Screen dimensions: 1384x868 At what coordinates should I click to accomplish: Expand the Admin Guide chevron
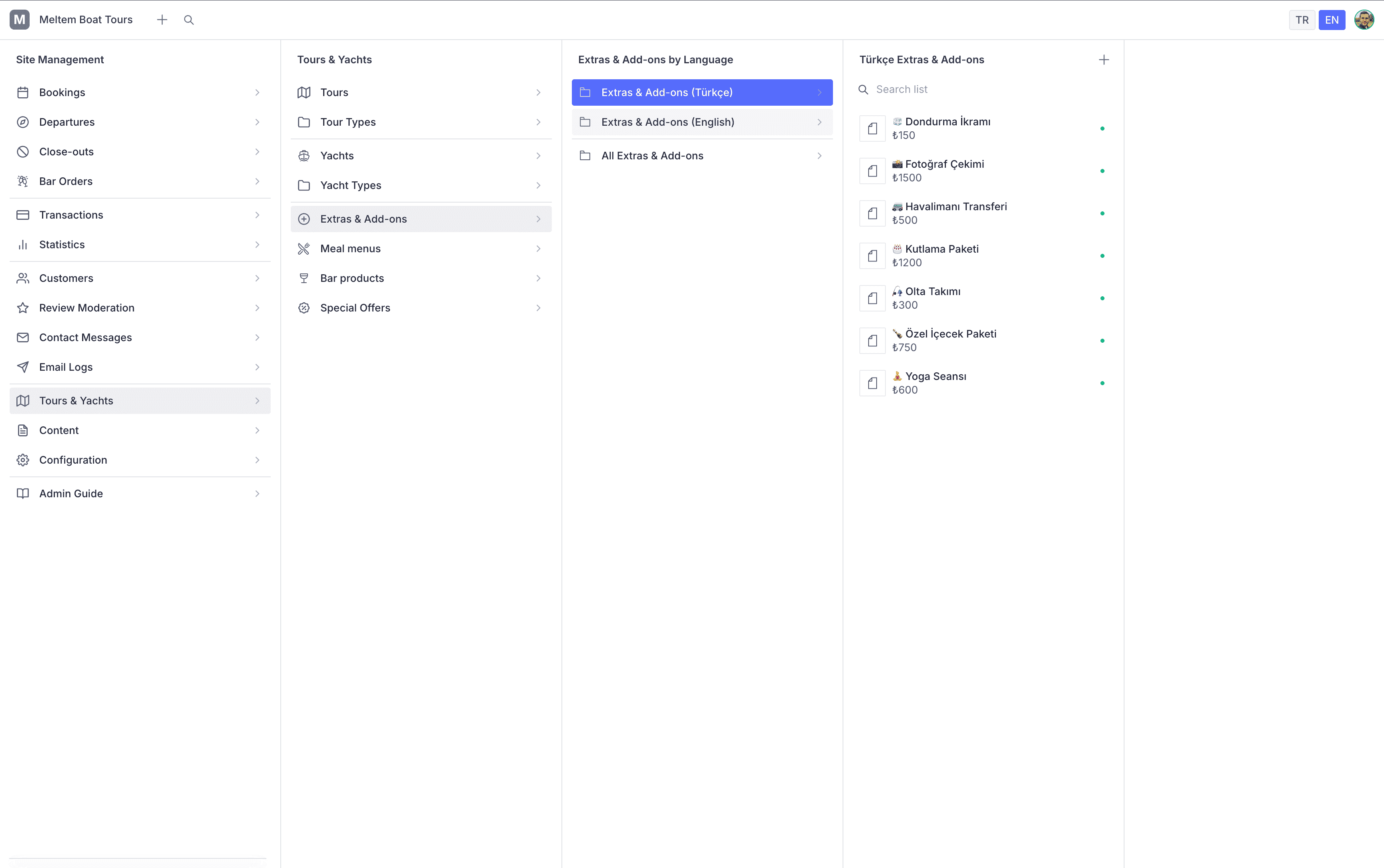[257, 494]
